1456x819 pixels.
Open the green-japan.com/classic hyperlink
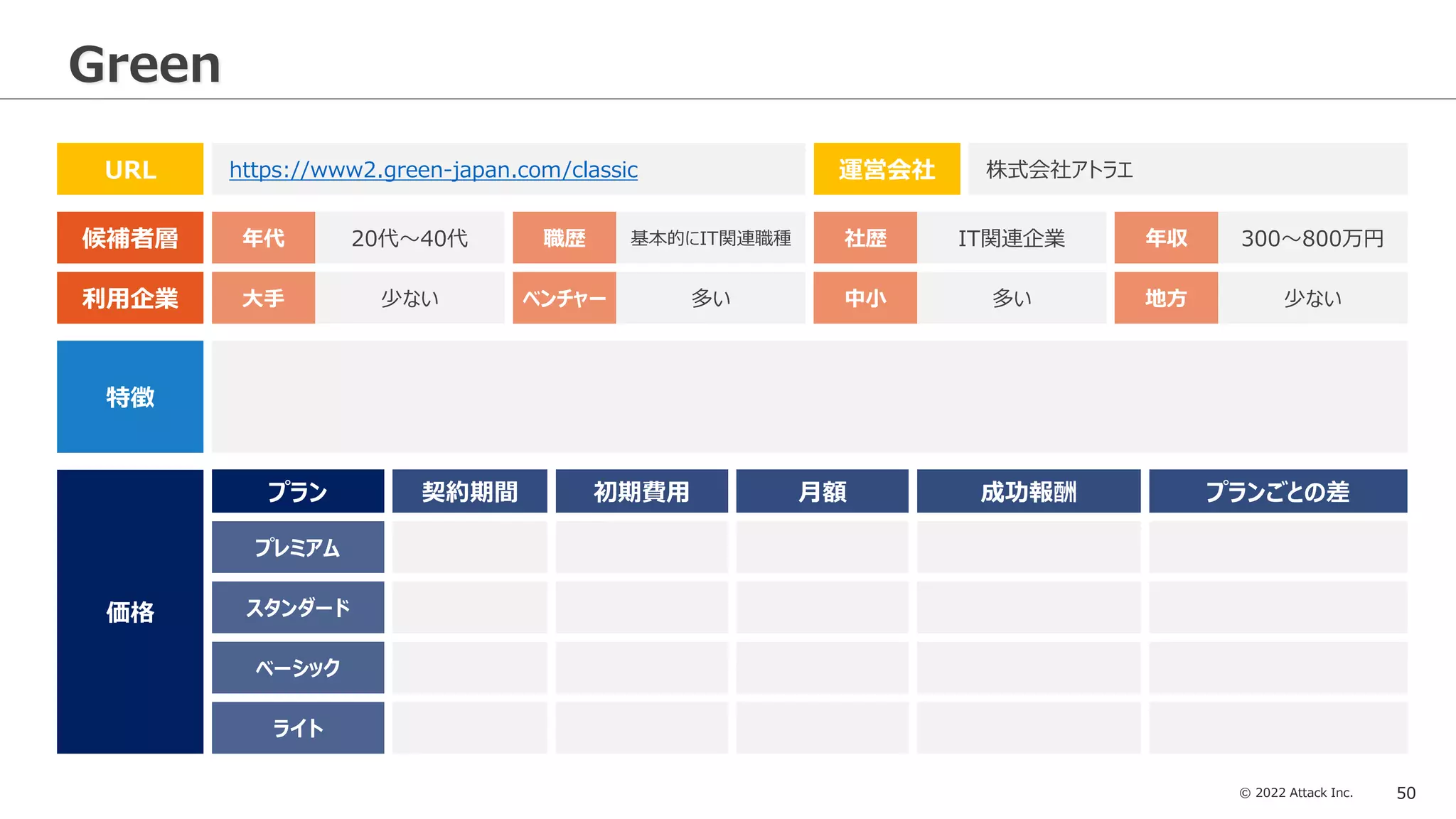click(433, 170)
